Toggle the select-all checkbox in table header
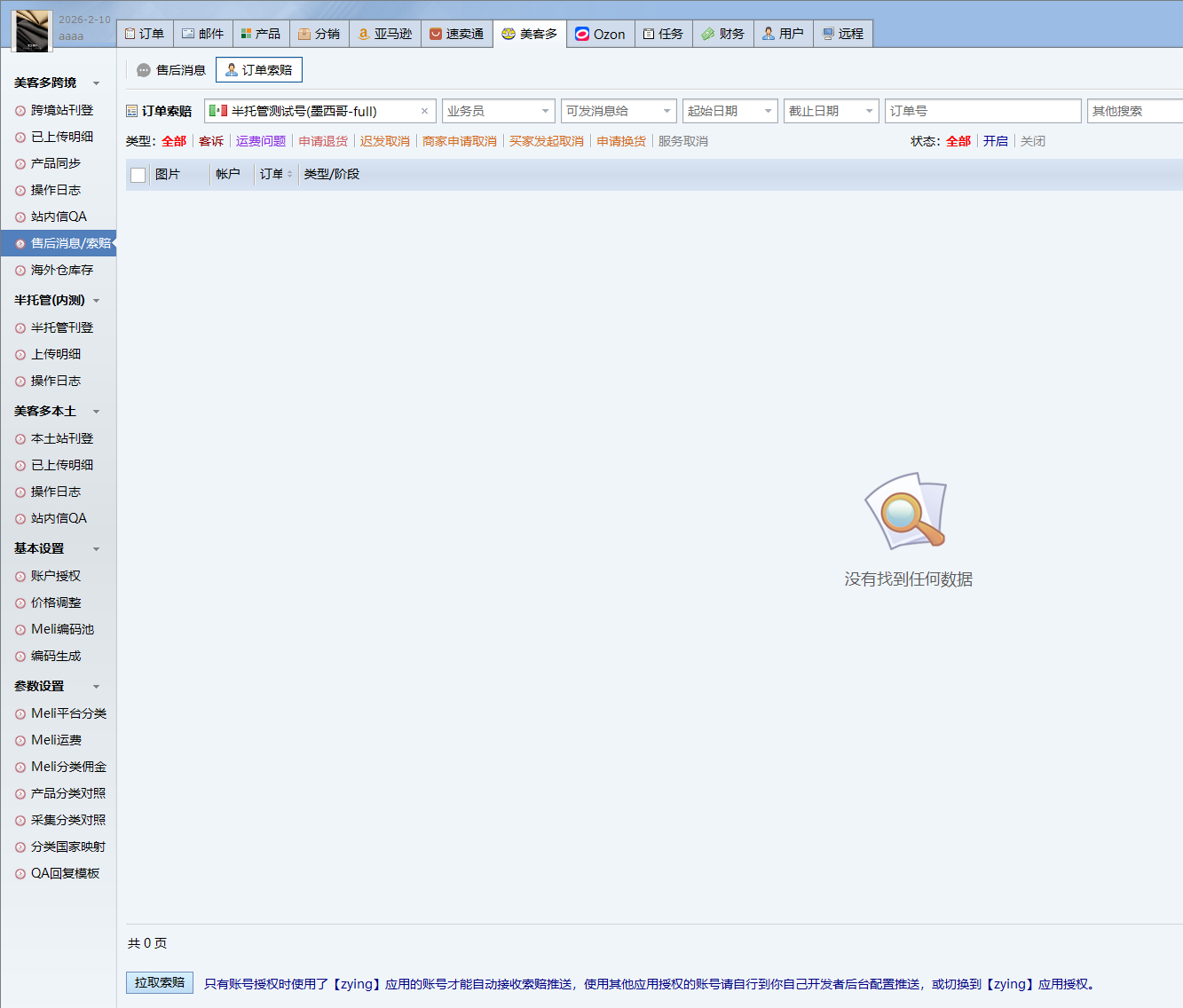Viewport: 1183px width, 1008px height. [x=138, y=175]
